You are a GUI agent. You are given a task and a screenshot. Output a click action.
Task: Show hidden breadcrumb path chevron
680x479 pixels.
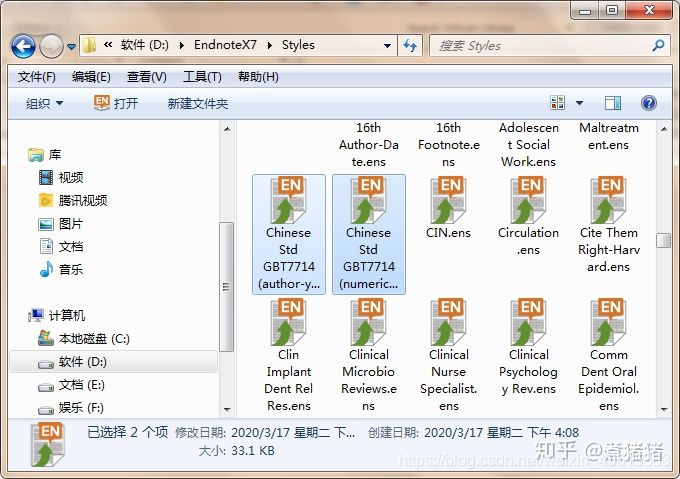(x=108, y=44)
